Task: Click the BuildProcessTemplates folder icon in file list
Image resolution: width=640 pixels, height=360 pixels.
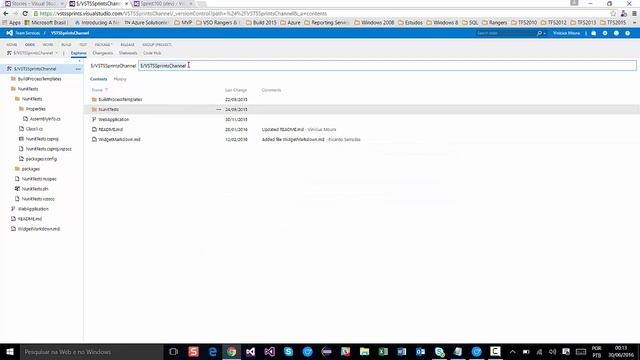Action: point(94,100)
